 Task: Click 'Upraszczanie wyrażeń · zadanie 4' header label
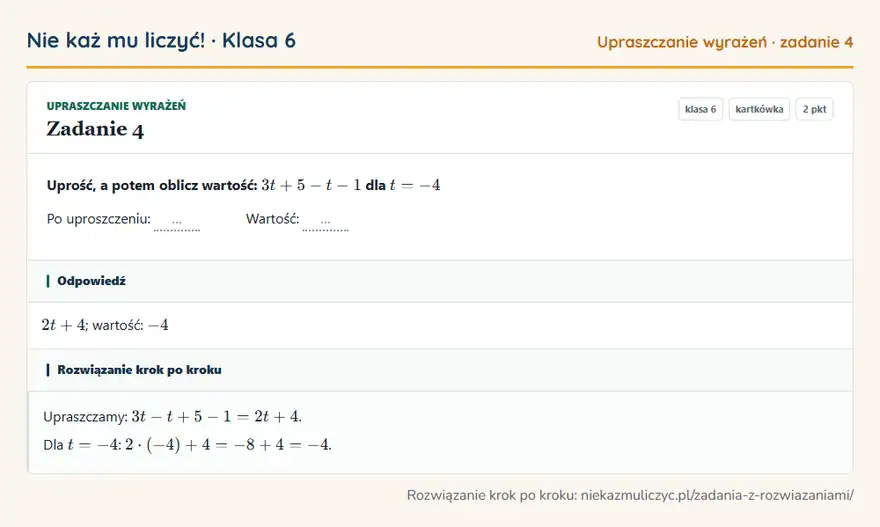pyautogui.click(x=725, y=43)
